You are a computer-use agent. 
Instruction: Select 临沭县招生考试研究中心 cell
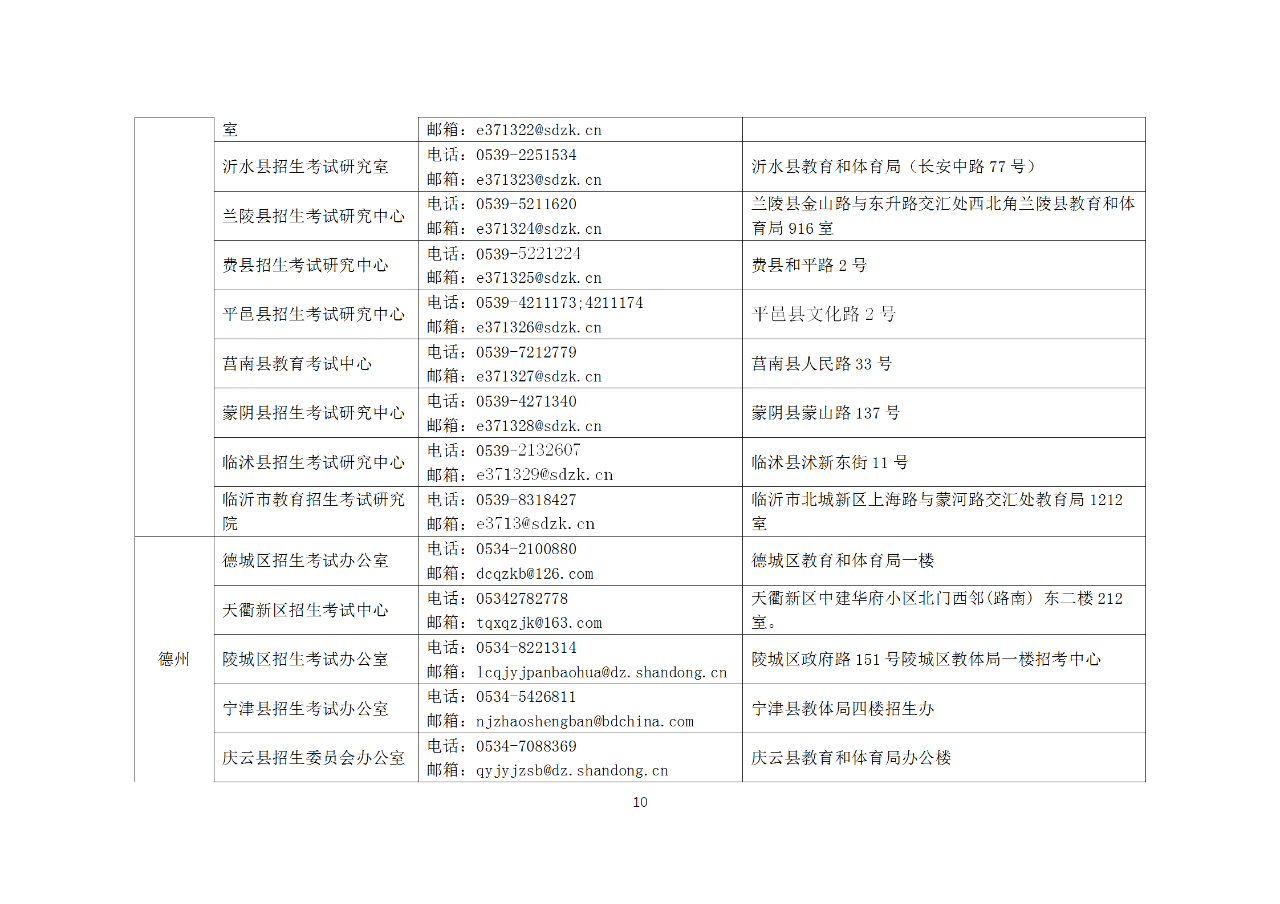316,462
